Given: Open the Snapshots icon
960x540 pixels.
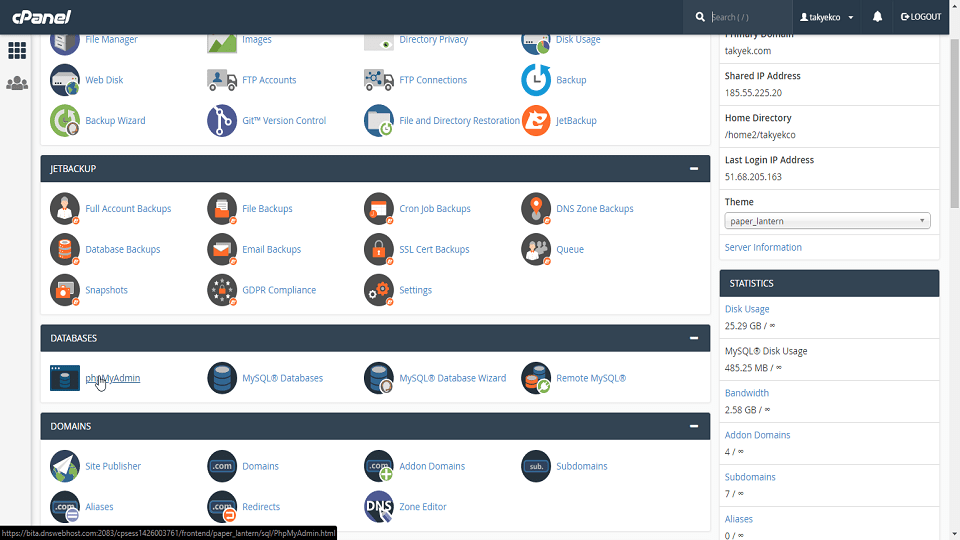Looking at the screenshot, I should click(65, 290).
